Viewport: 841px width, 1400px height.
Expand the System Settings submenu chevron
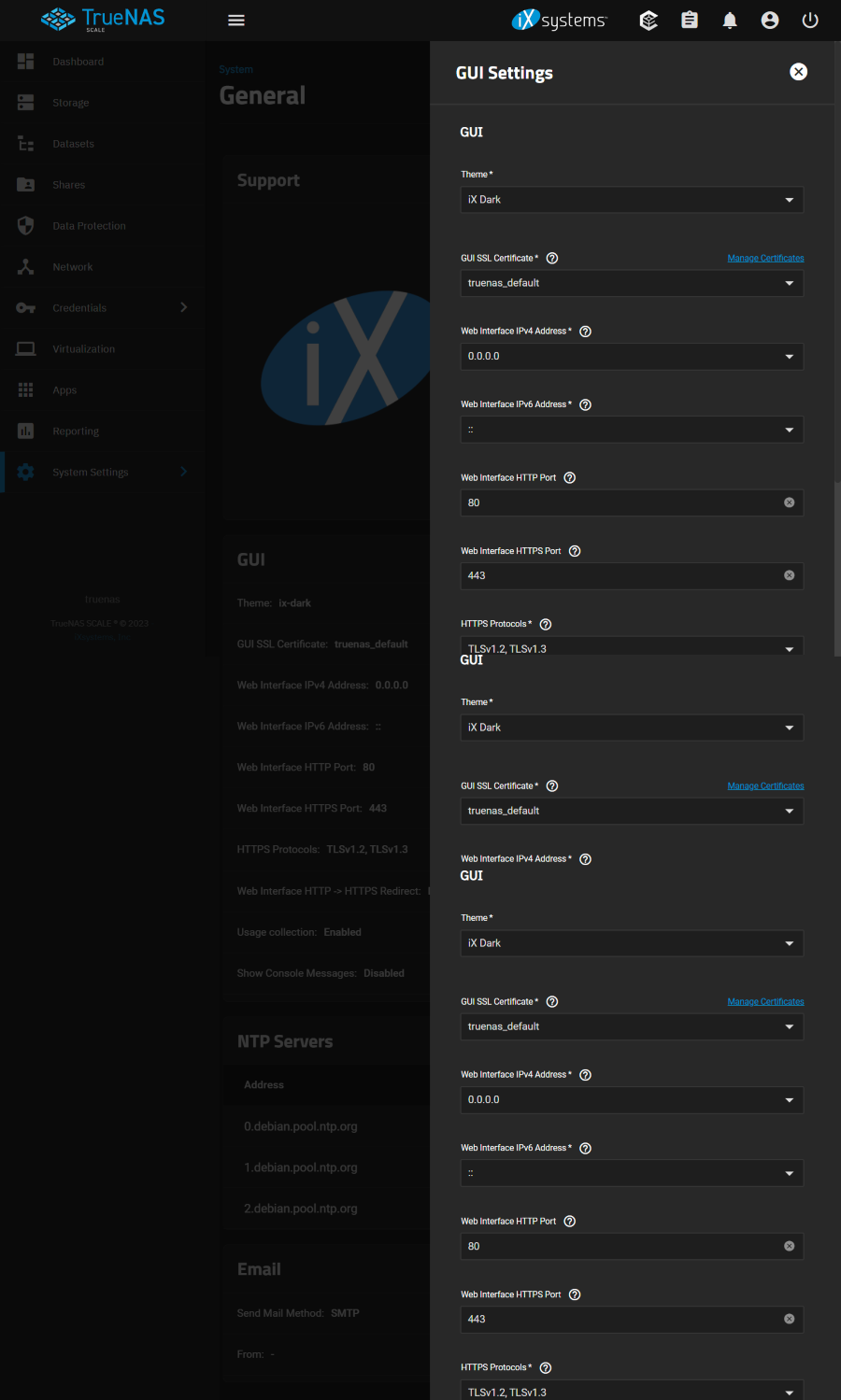coord(183,472)
